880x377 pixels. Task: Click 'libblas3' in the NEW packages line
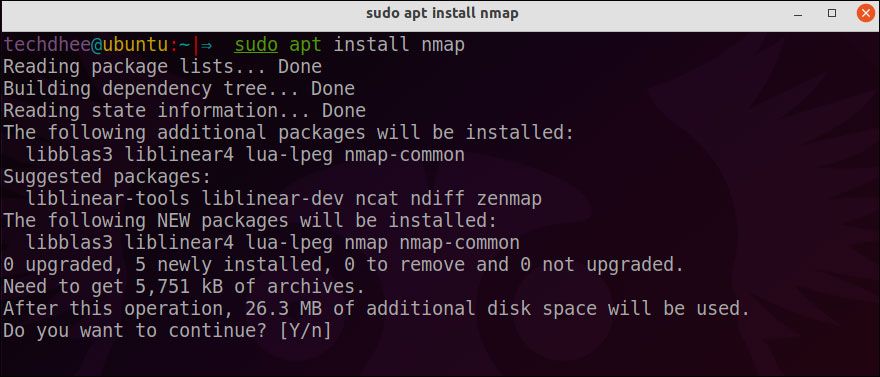click(x=69, y=242)
